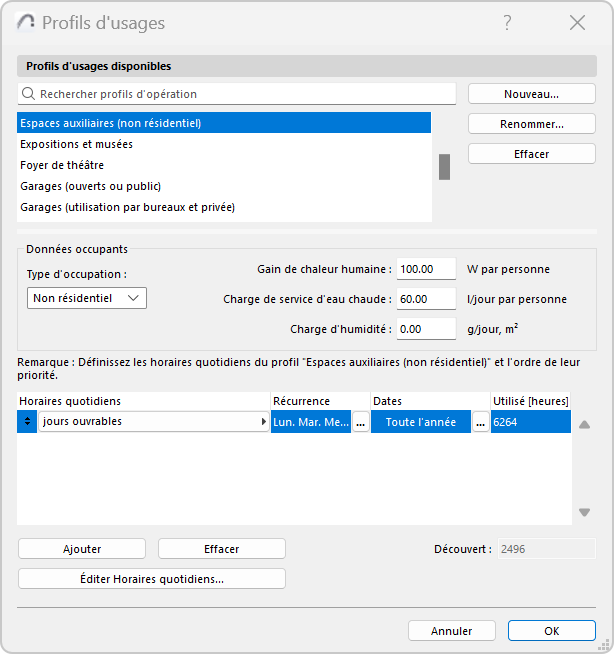The width and height of the screenshot is (614, 654).
Task: Click the Nouveau... button
Action: pyautogui.click(x=531, y=94)
